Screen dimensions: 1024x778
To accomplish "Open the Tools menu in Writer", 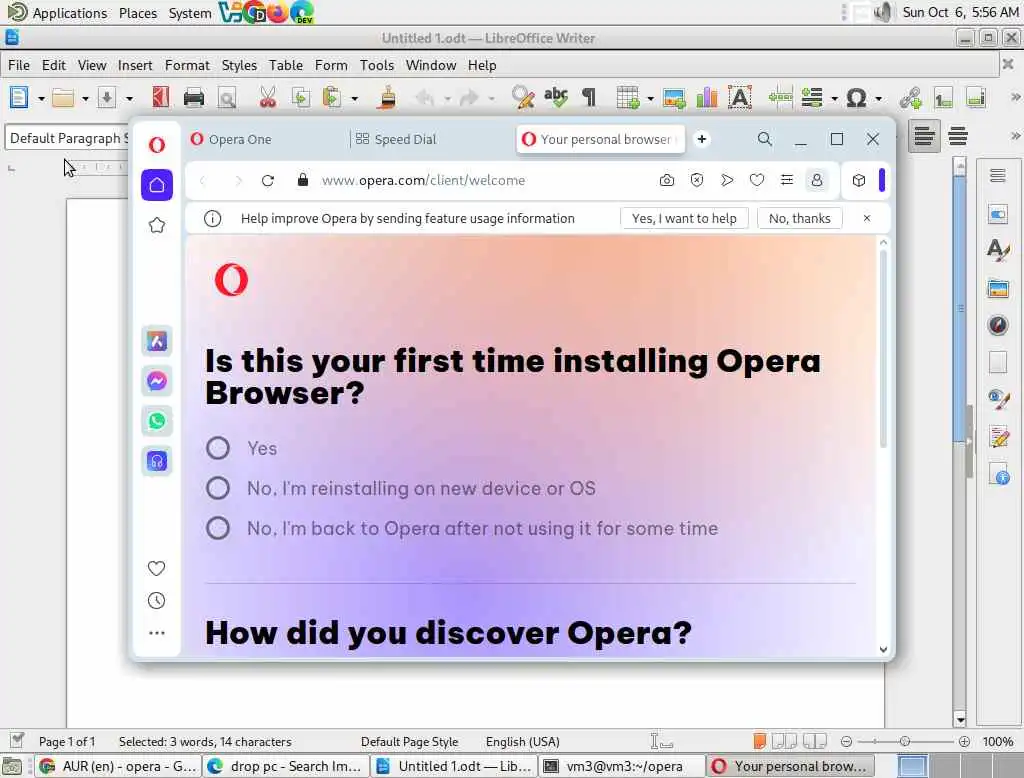I will [x=377, y=65].
